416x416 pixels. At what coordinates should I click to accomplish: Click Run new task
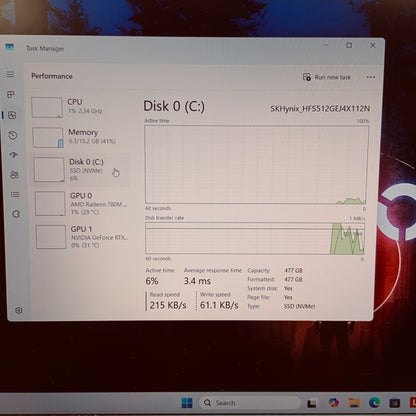327,77
